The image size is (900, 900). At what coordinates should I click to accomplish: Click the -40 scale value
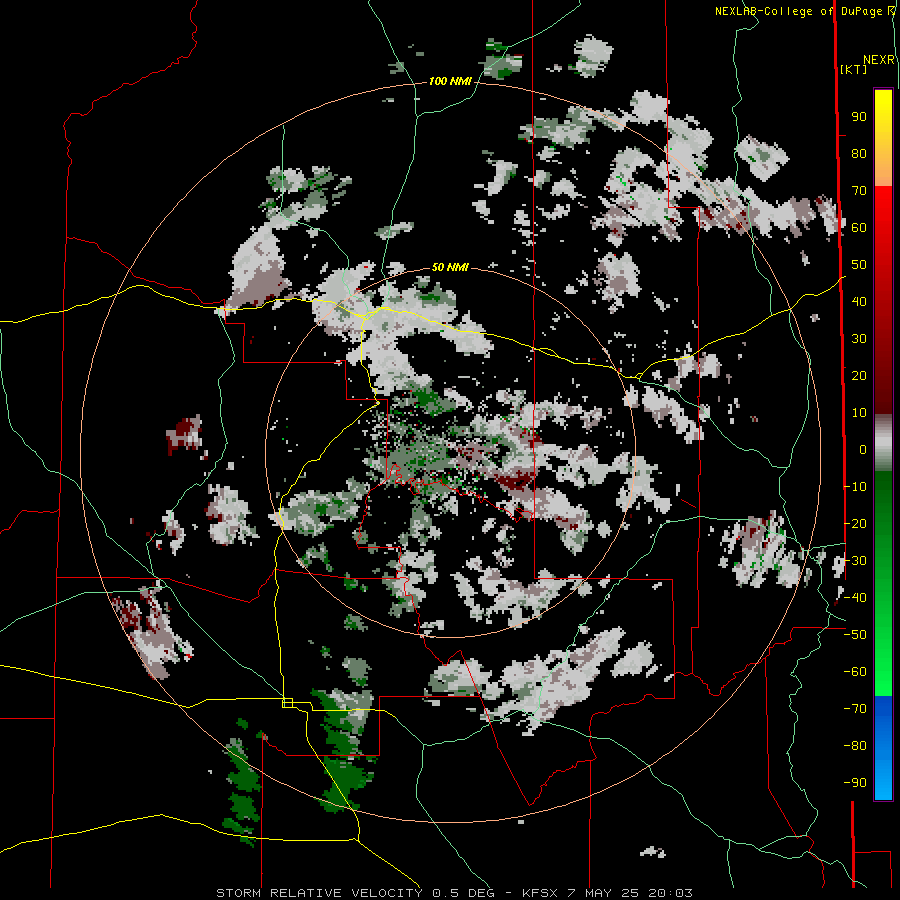coord(855,598)
